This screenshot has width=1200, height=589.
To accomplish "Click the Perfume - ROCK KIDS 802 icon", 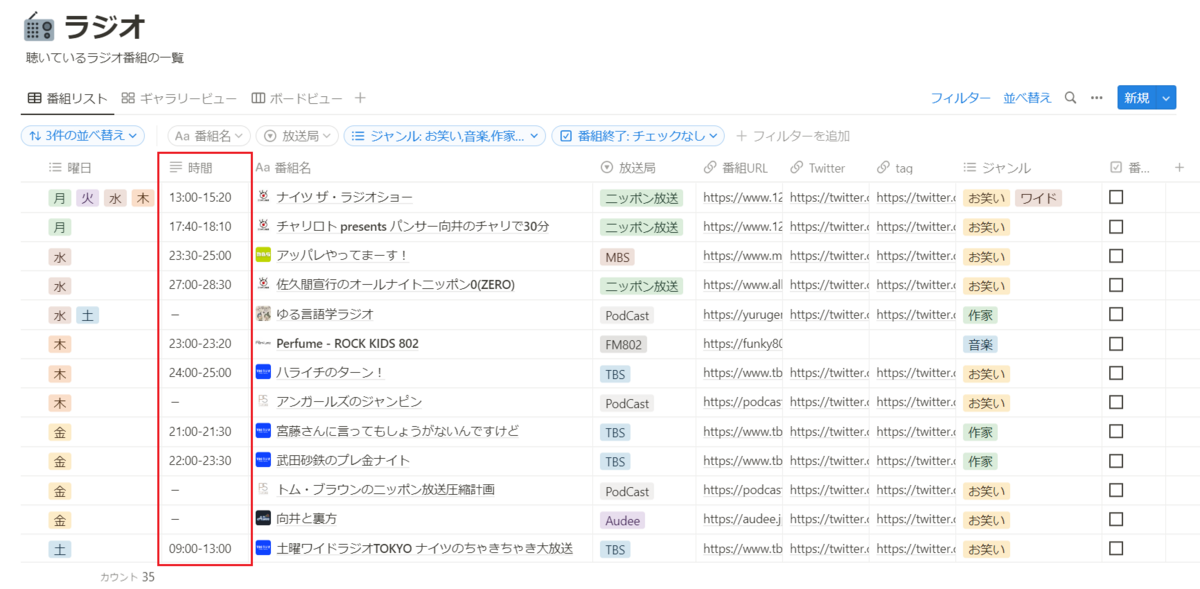I will [x=263, y=343].
